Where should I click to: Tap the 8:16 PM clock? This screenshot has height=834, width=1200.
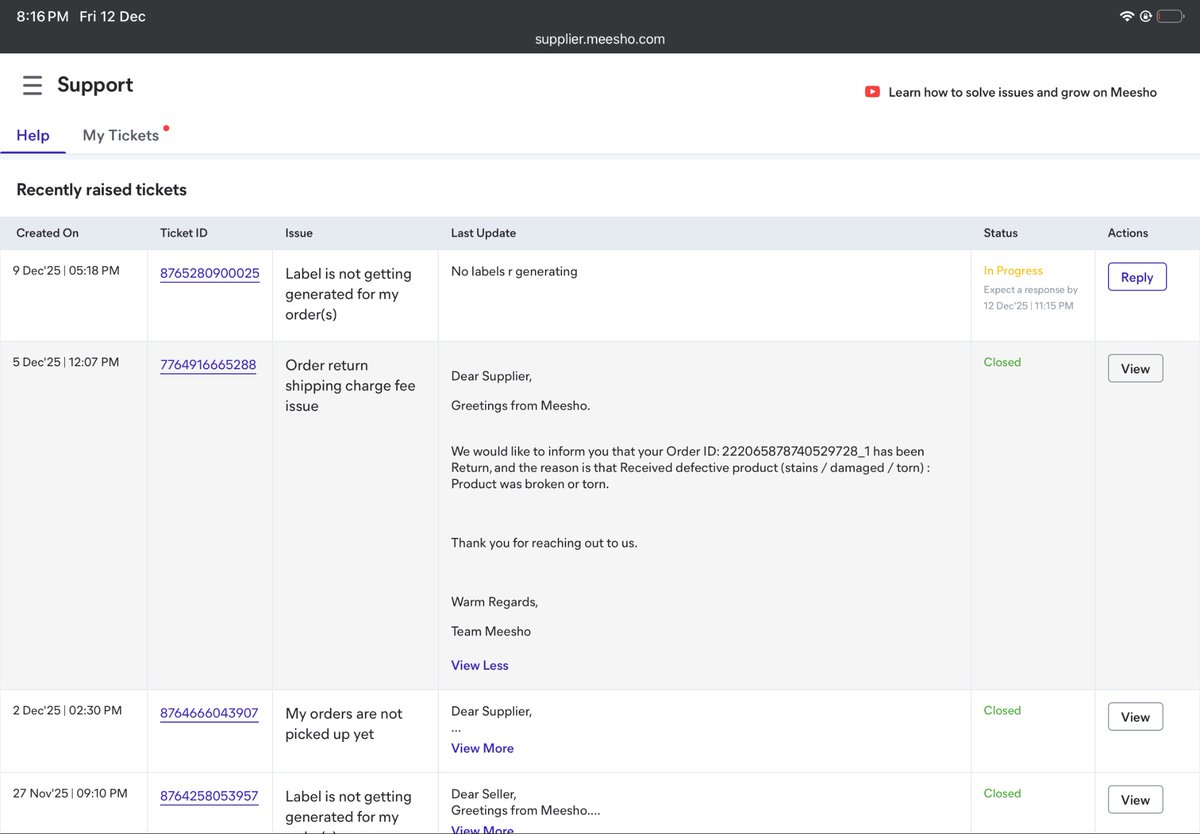point(43,17)
